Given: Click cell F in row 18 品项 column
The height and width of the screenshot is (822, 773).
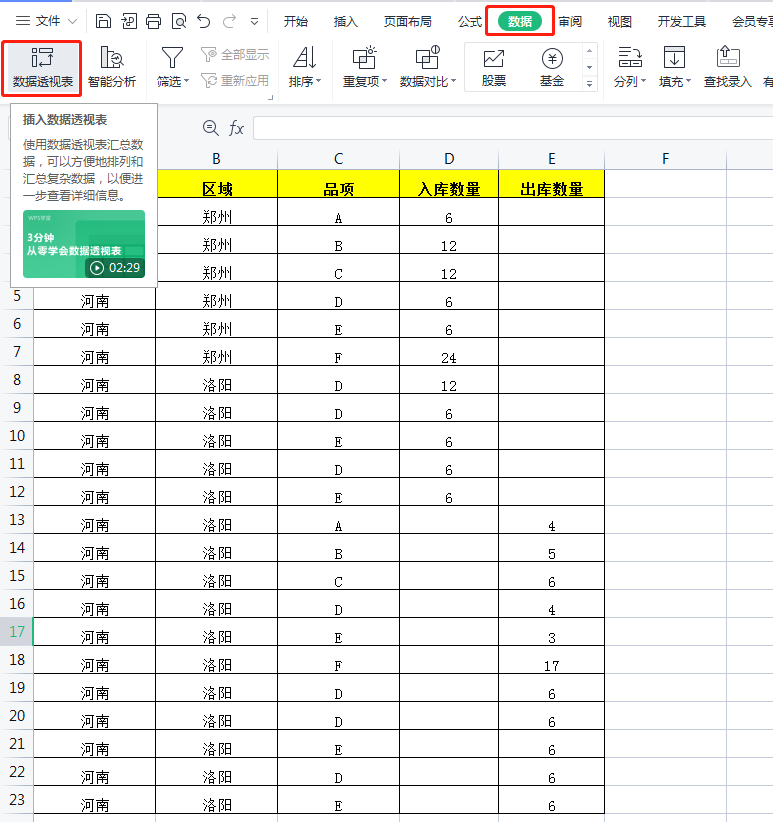Looking at the screenshot, I should pos(339,660).
